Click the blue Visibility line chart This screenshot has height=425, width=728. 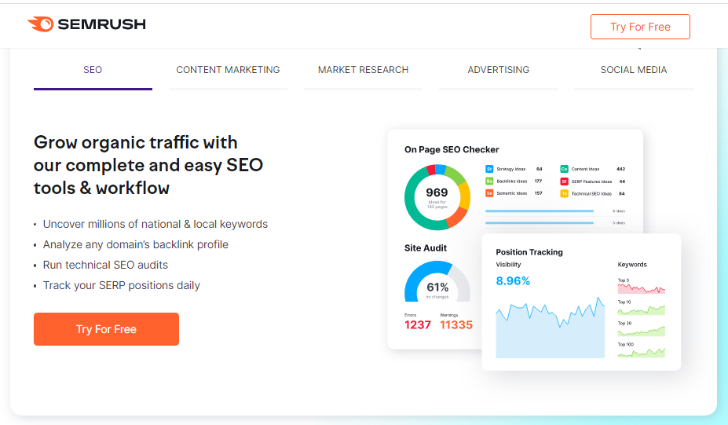click(550, 327)
